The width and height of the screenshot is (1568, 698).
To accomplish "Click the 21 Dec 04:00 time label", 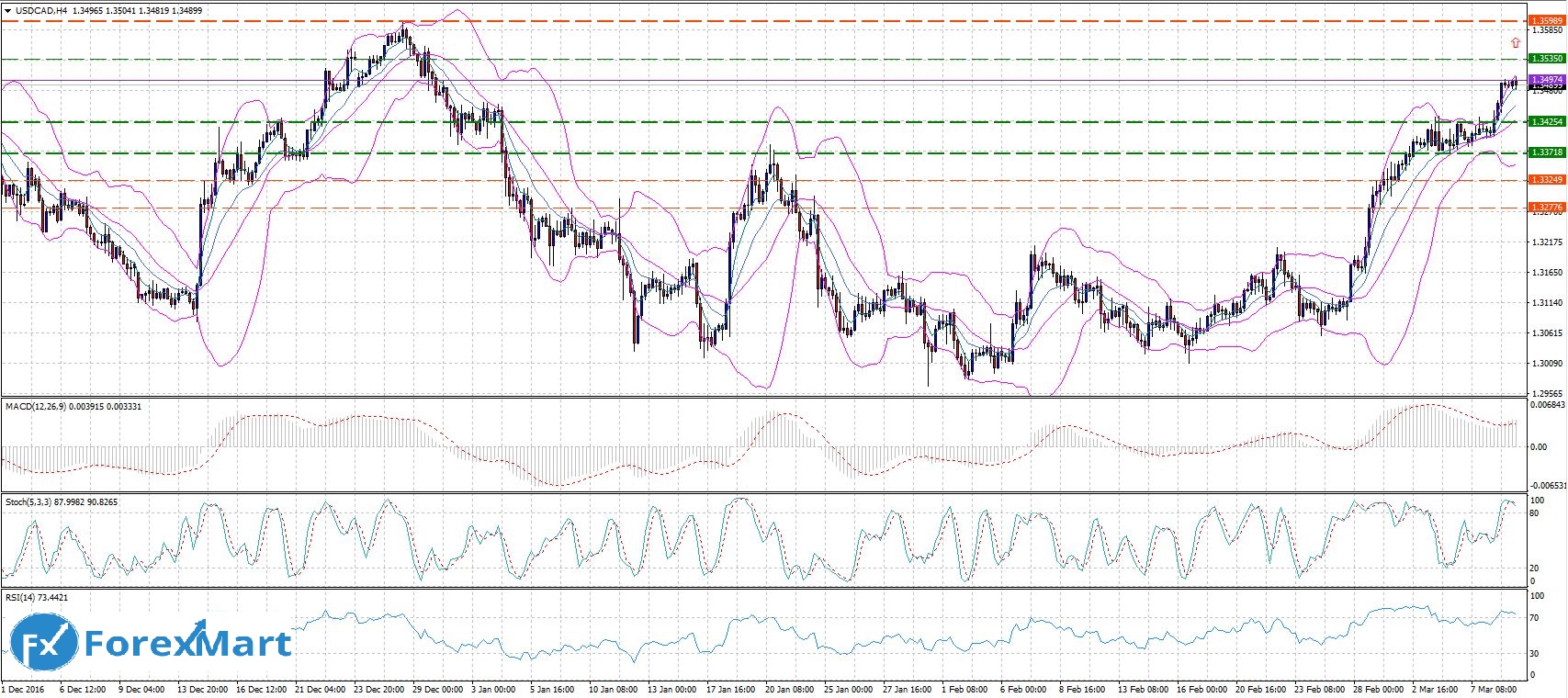I will pyautogui.click(x=321, y=689).
